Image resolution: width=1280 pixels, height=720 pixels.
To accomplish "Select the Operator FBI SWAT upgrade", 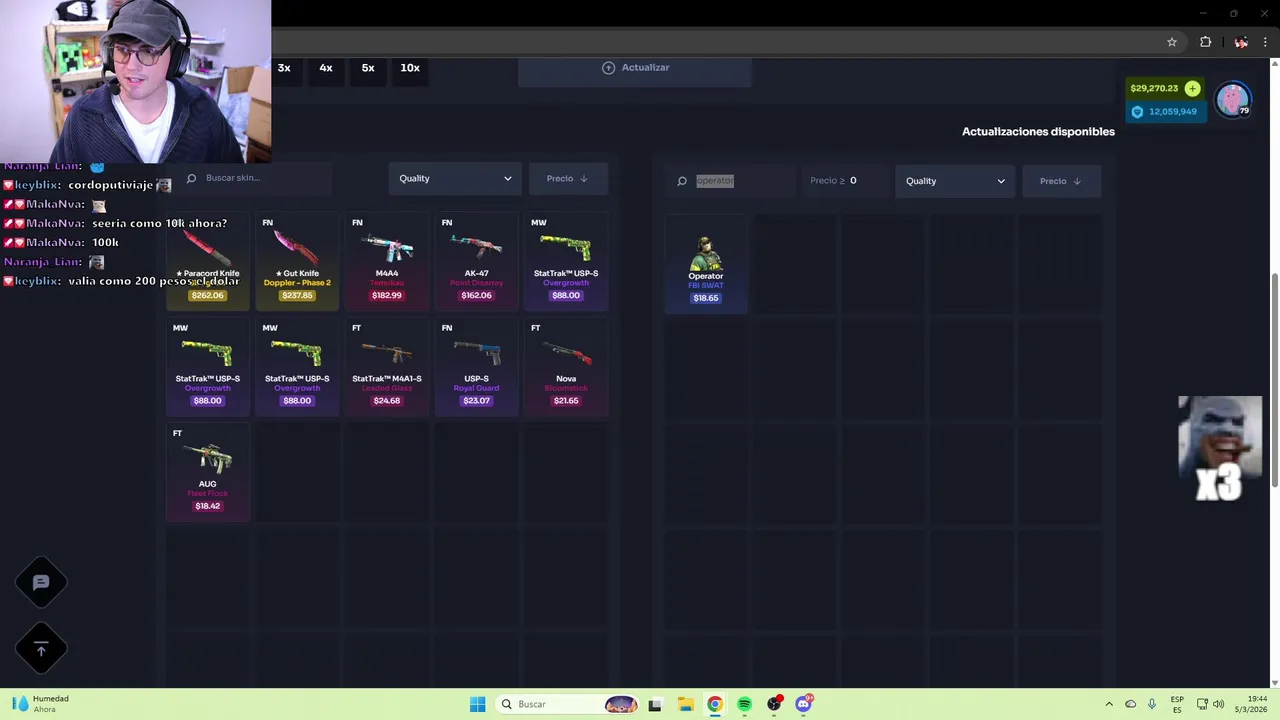I will tap(706, 266).
